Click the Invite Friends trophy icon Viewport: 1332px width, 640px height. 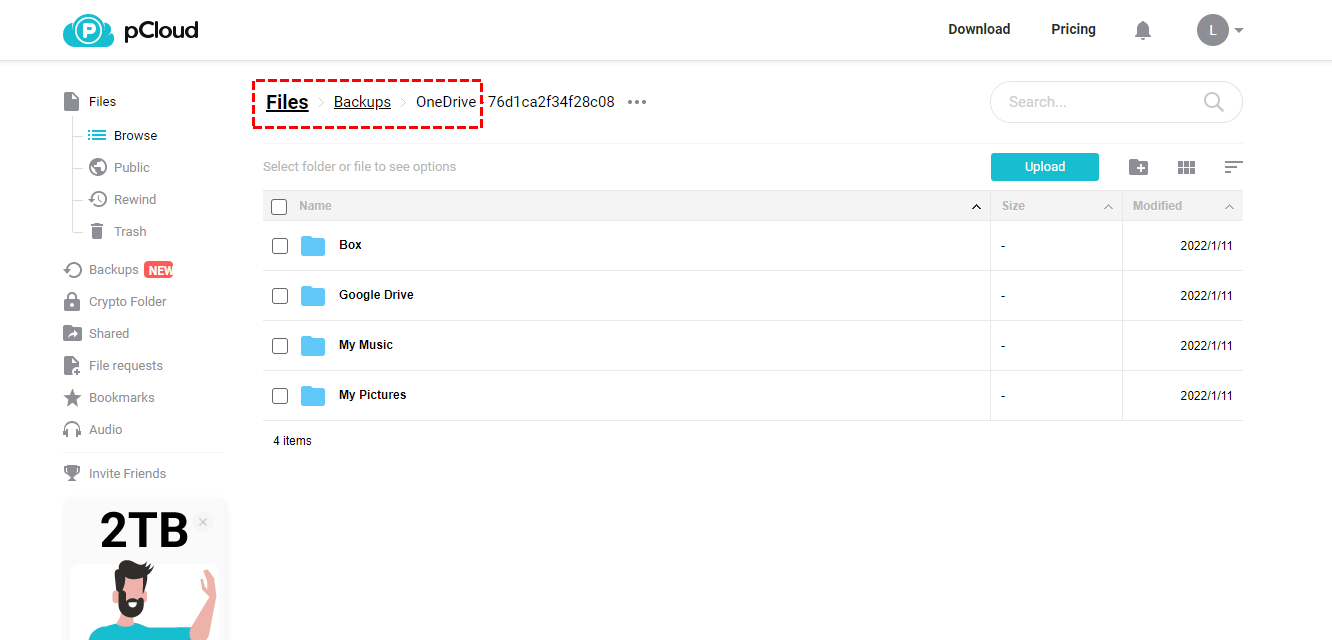[72, 473]
